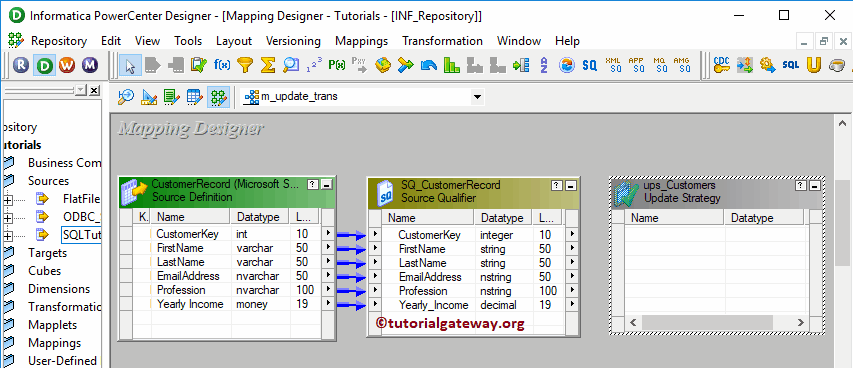Open help for ups_Customers Update Strategy
Screen dimensions: 853x368
(x=800, y=186)
